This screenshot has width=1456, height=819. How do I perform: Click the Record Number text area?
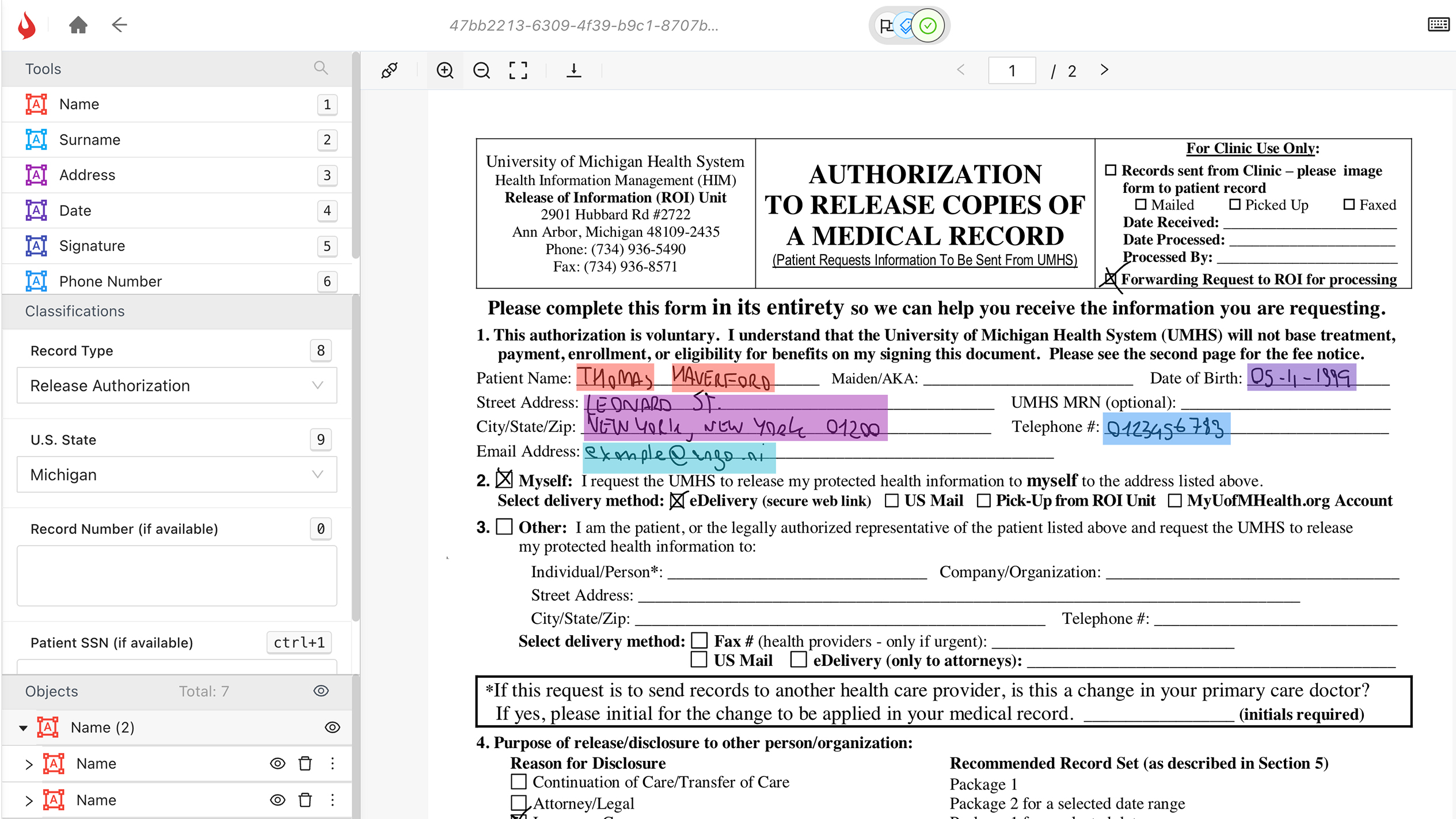point(177,576)
